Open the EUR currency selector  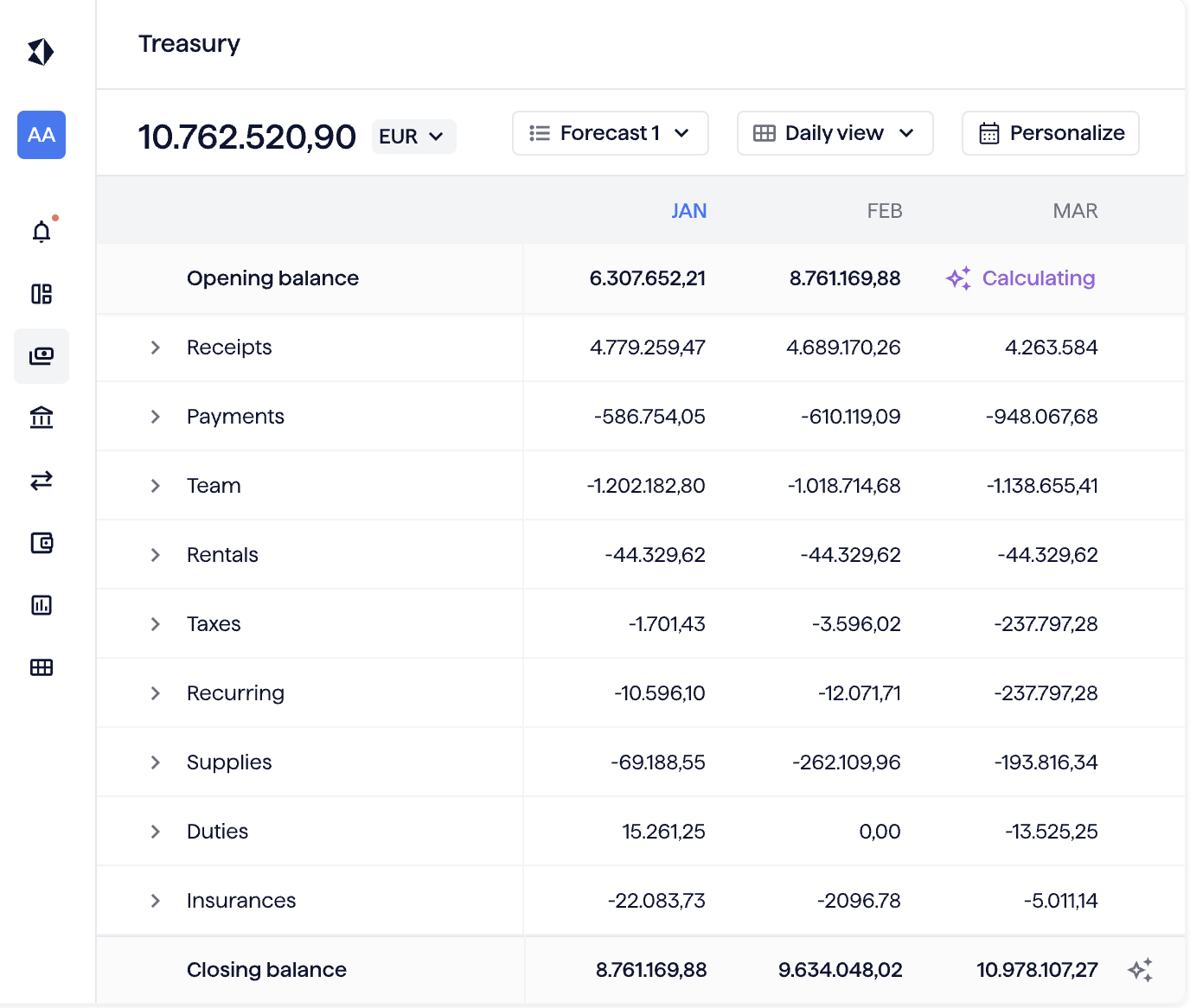click(x=413, y=136)
